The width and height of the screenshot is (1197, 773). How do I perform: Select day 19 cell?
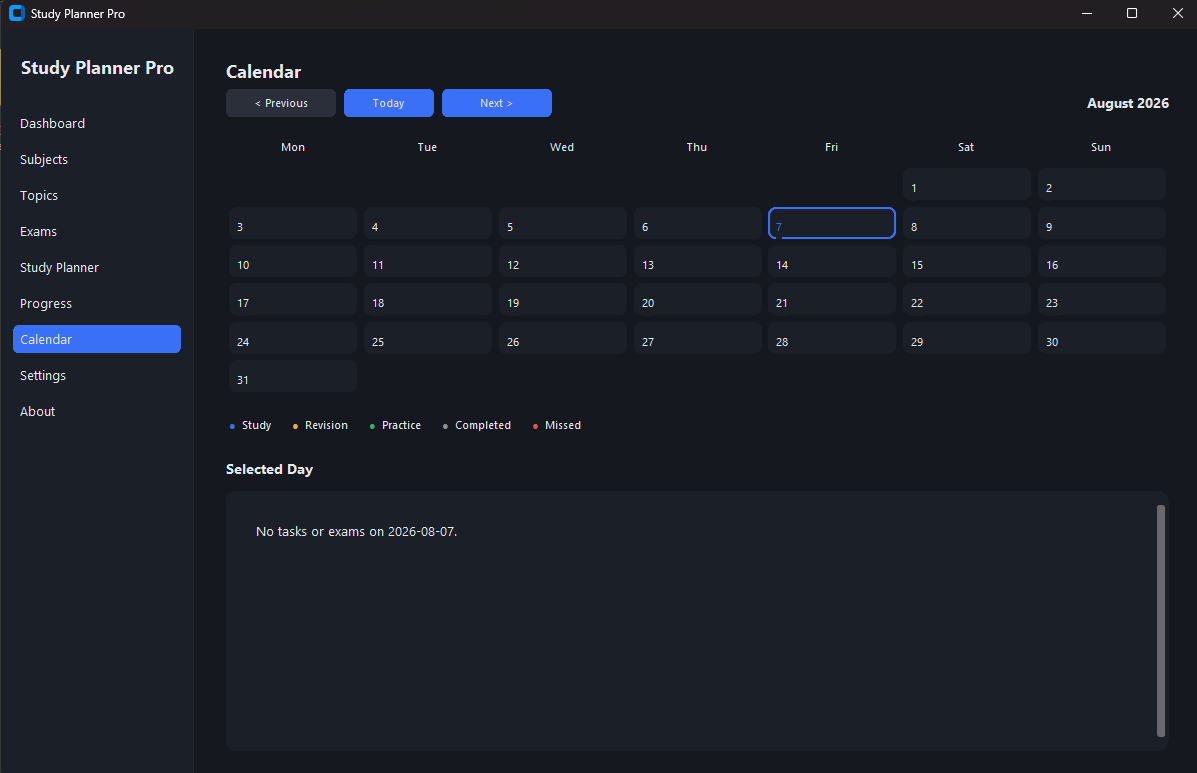[x=563, y=300]
